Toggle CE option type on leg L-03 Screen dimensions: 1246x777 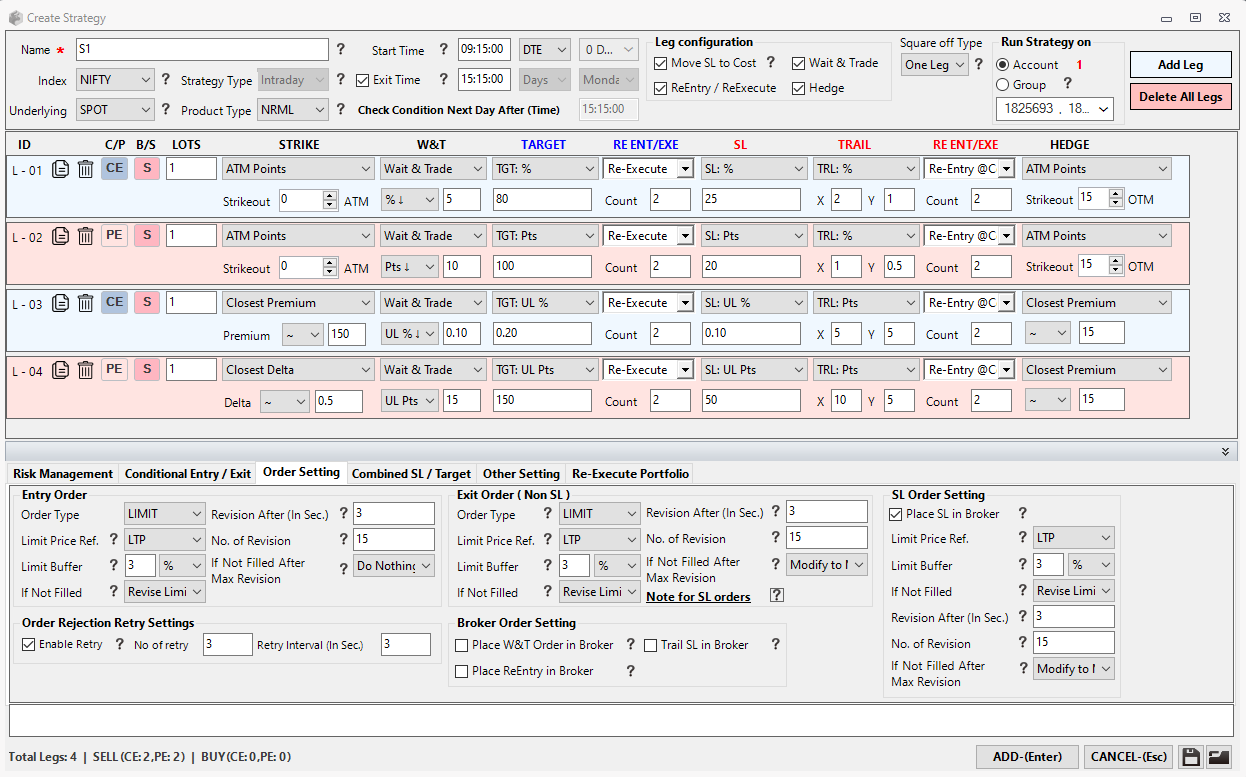(115, 302)
